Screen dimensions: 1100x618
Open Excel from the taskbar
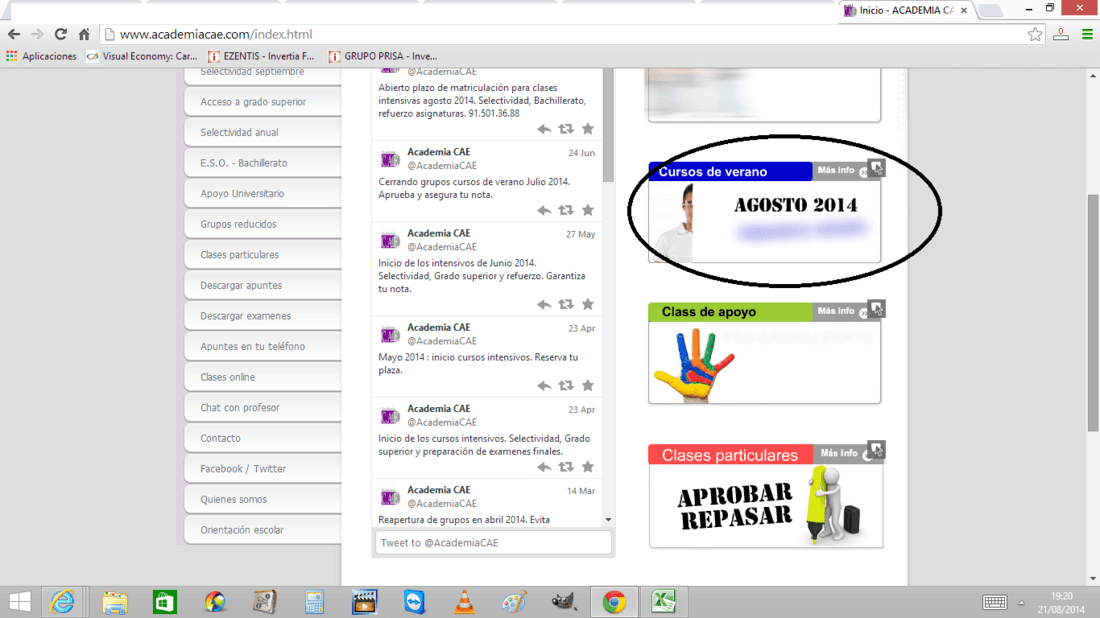(x=663, y=602)
